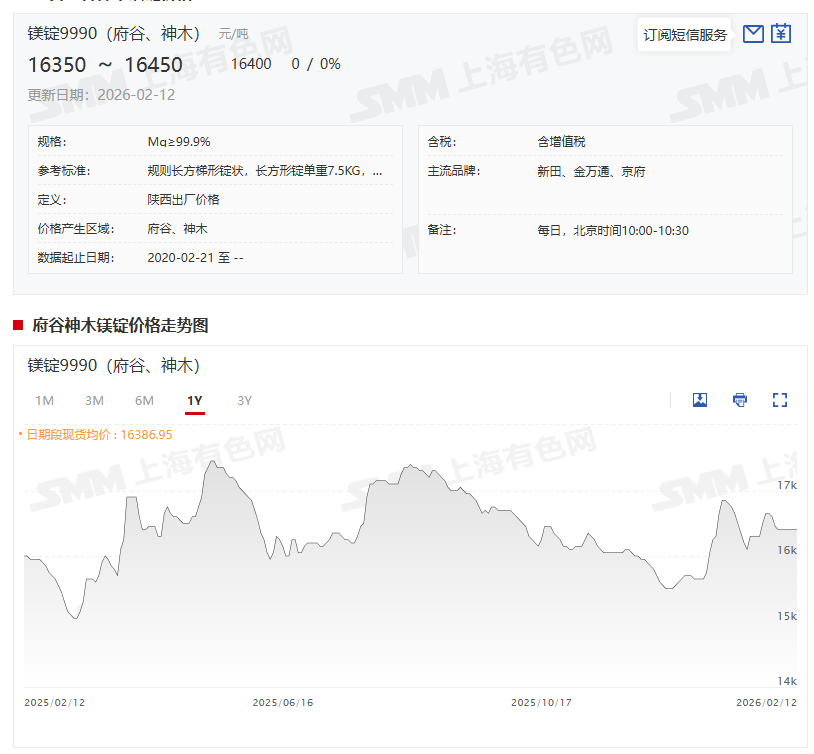Click the 订阅短信服务 tooltip label
The image size is (814, 754).
(x=685, y=35)
